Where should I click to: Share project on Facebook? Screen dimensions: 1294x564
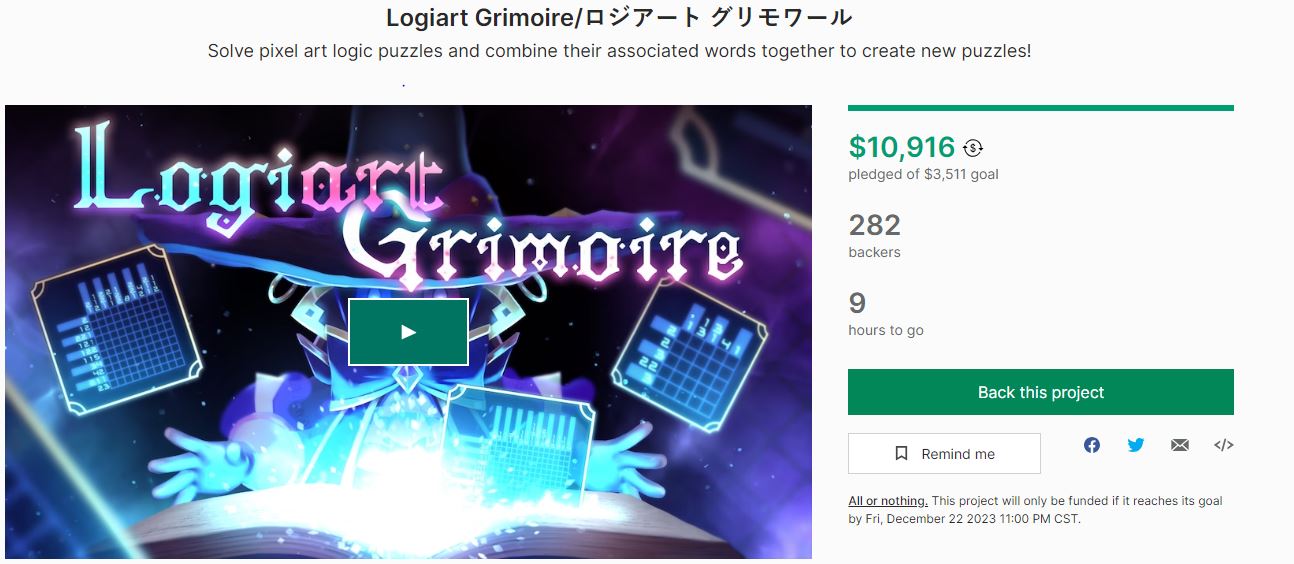pyautogui.click(x=1092, y=445)
